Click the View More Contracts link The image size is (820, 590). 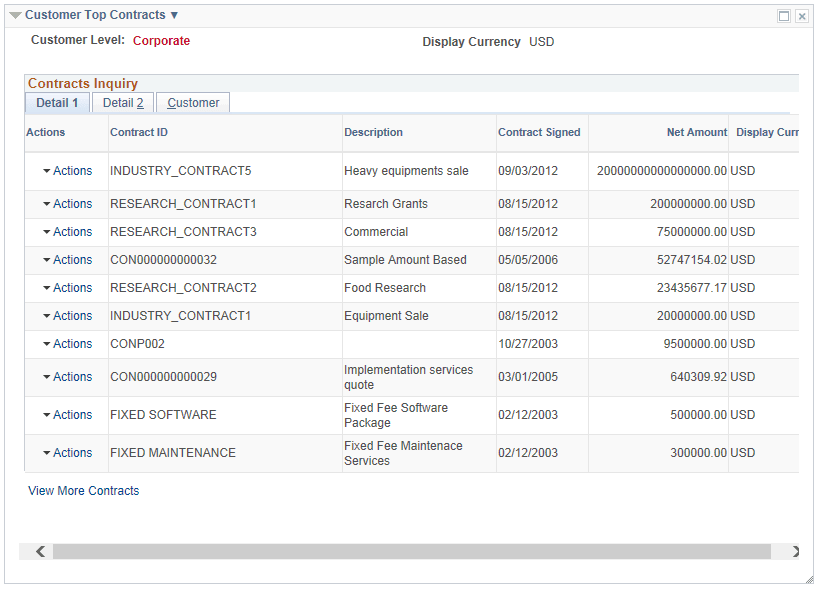pos(83,490)
